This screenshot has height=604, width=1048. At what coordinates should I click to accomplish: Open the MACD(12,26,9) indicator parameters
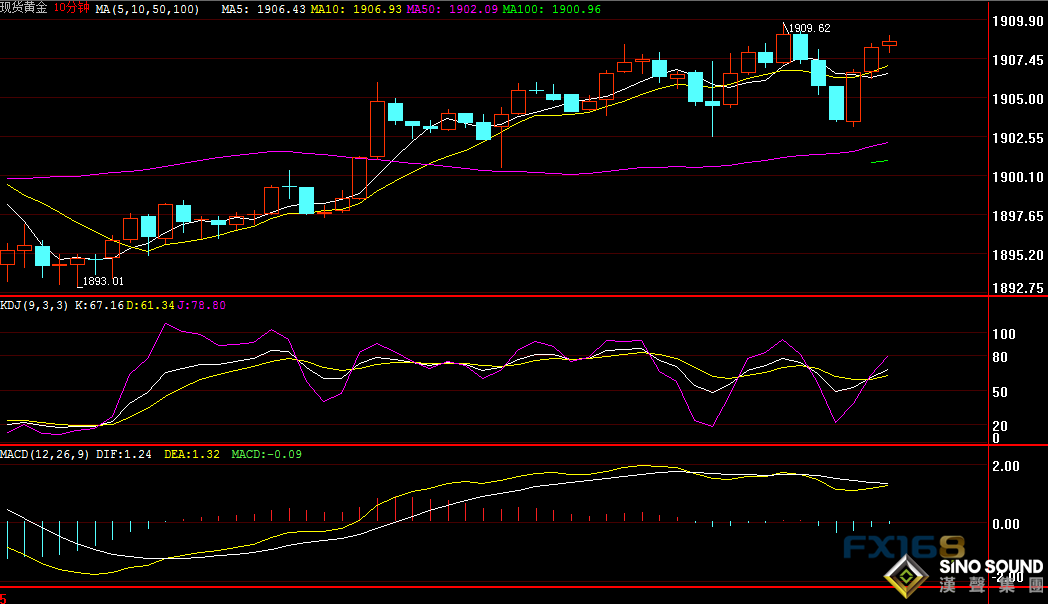(45, 454)
